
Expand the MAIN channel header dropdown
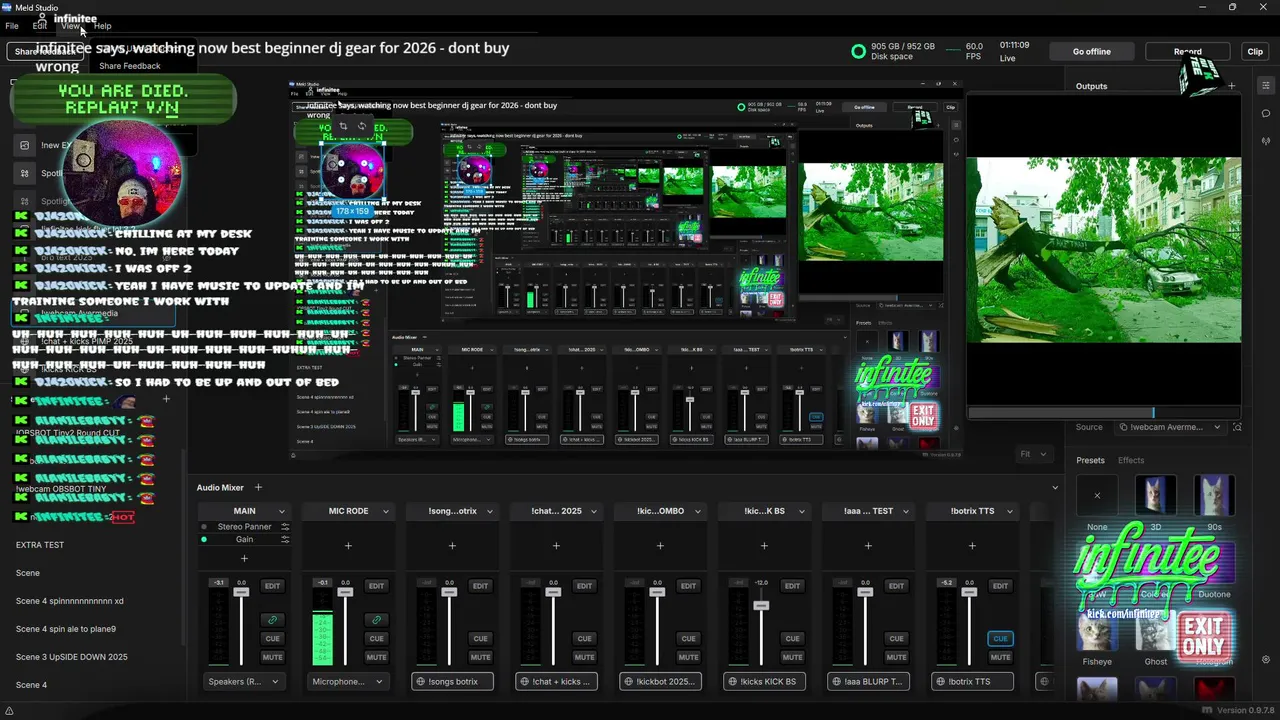[x=282, y=511]
